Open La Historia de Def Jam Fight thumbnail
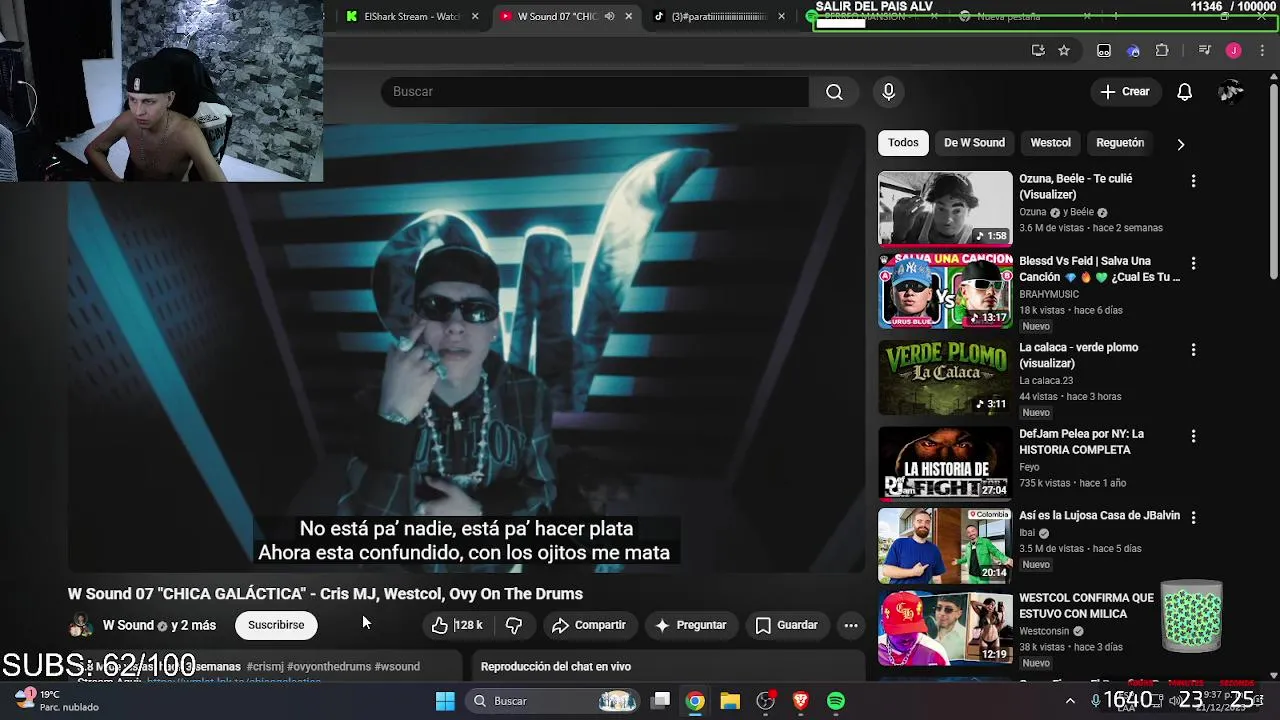Image resolution: width=1280 pixels, height=720 pixels. tap(945, 464)
